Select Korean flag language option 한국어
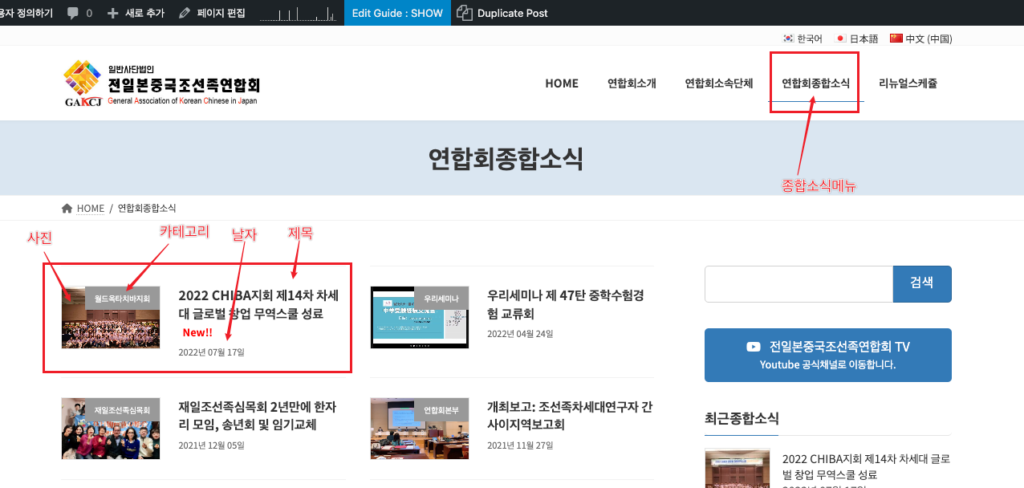This screenshot has height=488, width=1024. 803,39
